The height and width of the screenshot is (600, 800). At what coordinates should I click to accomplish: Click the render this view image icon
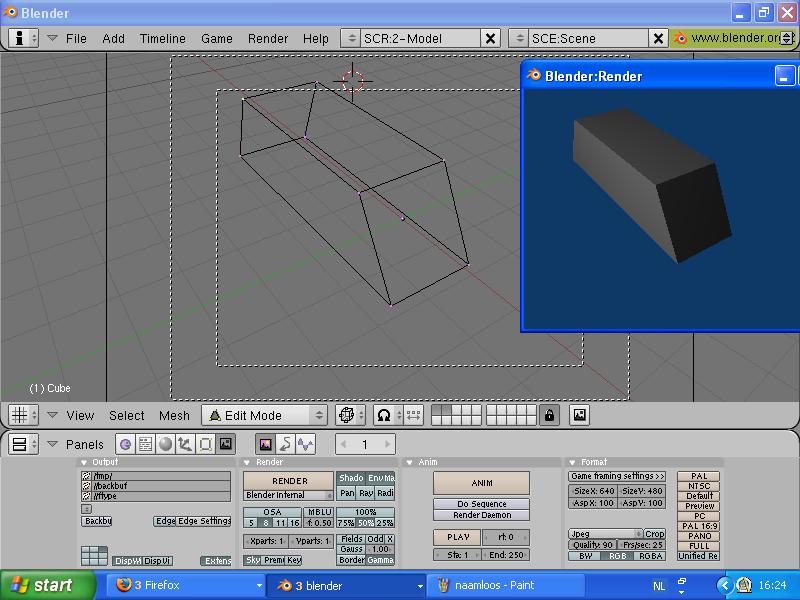[580, 415]
